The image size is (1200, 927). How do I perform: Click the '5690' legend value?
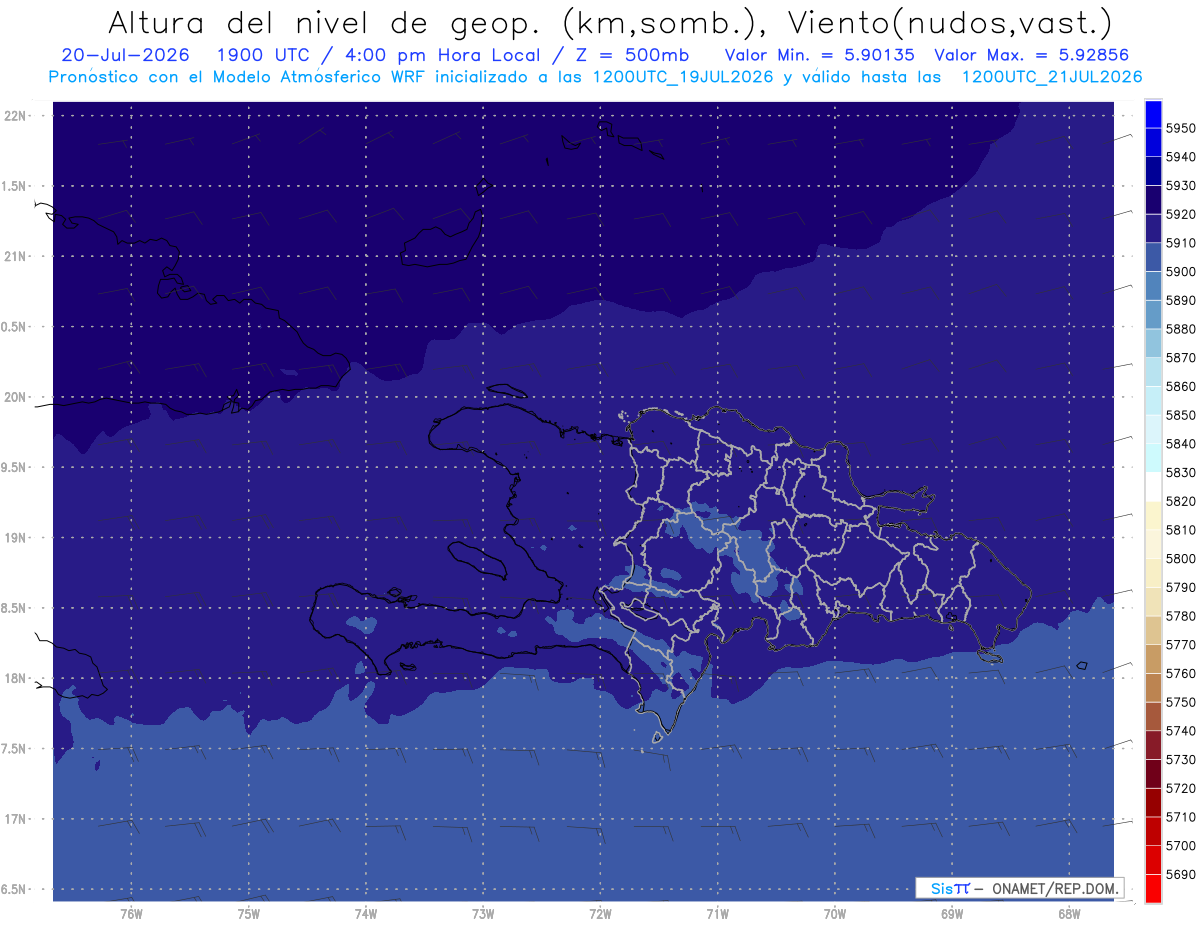coord(1181,874)
